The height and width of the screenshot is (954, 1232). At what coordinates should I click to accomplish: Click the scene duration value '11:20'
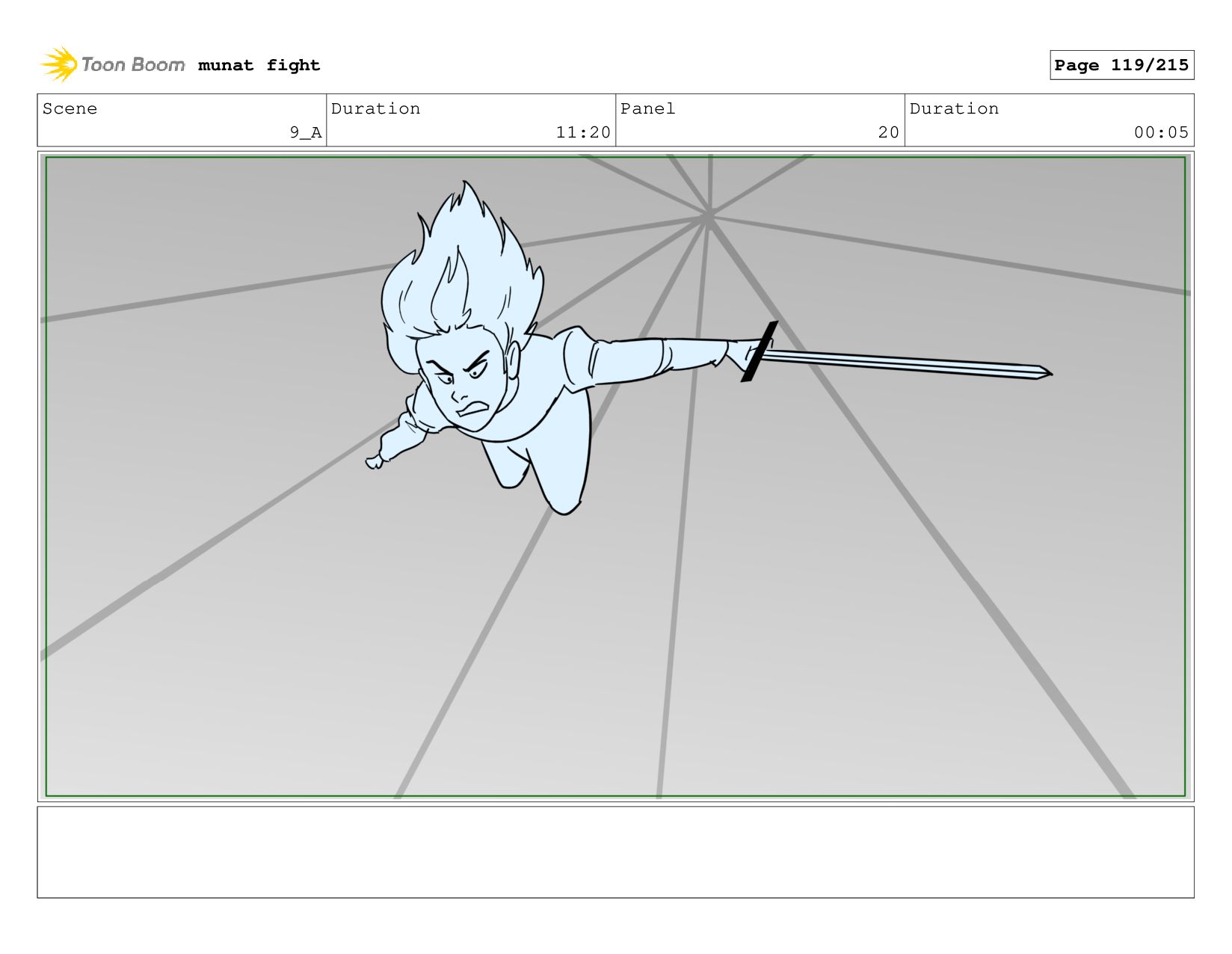(583, 132)
